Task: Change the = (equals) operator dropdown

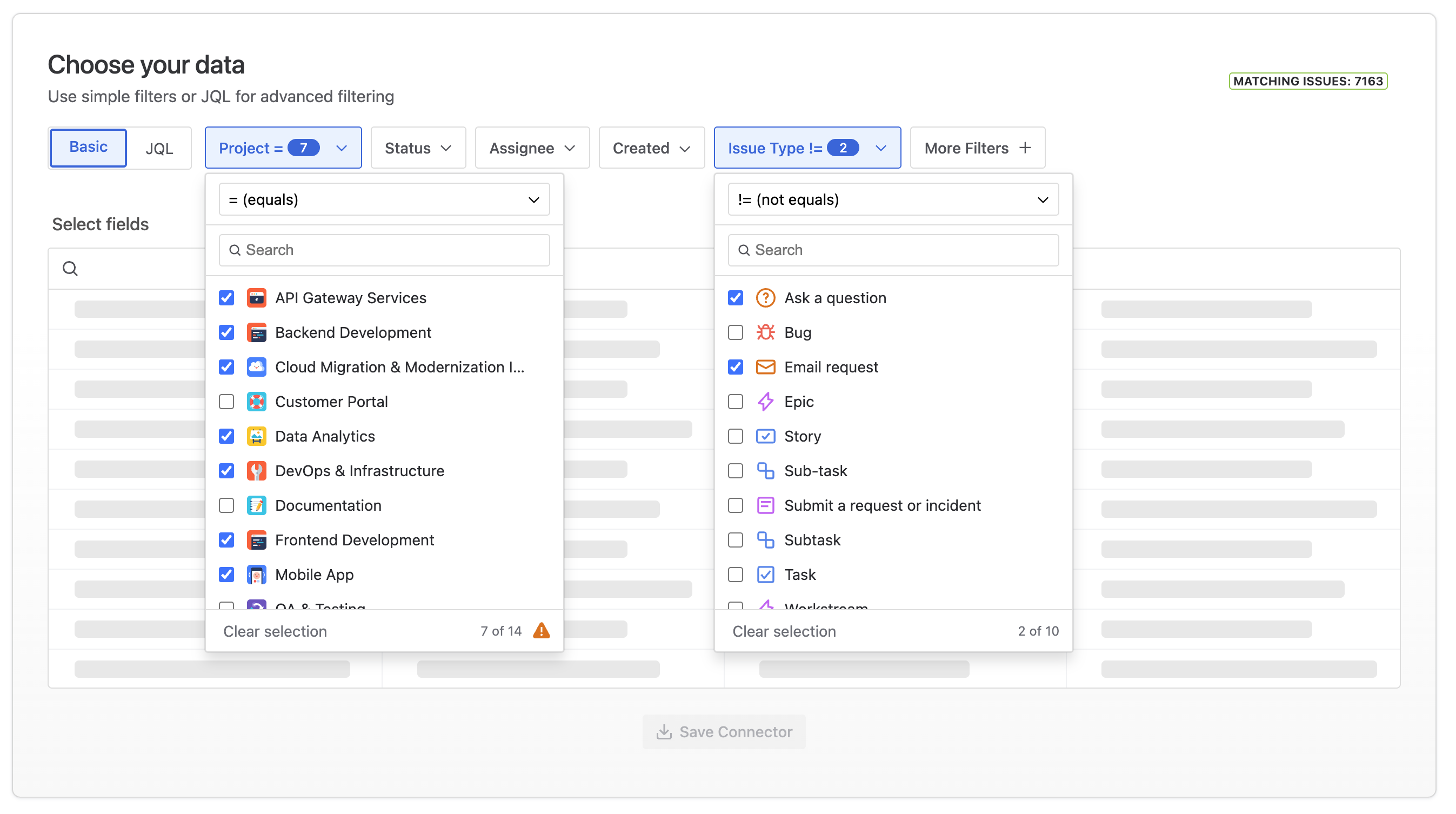Action: (384, 199)
